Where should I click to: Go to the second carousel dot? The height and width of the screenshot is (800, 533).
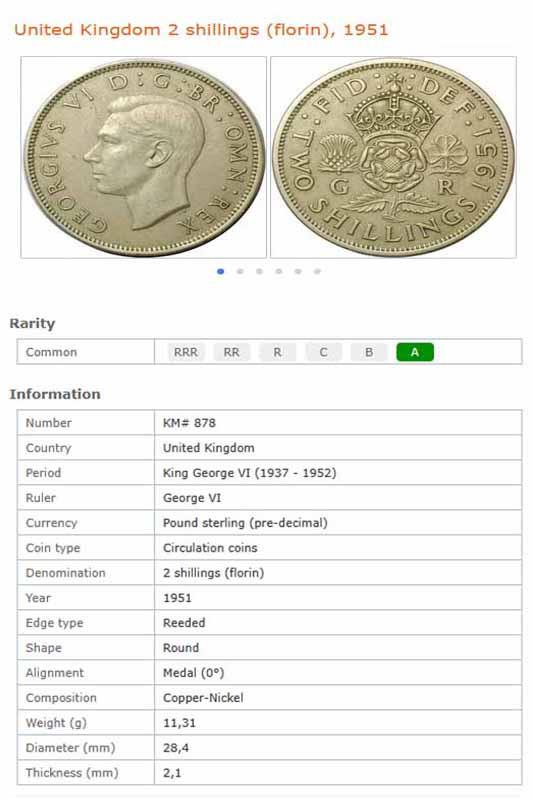[240, 271]
